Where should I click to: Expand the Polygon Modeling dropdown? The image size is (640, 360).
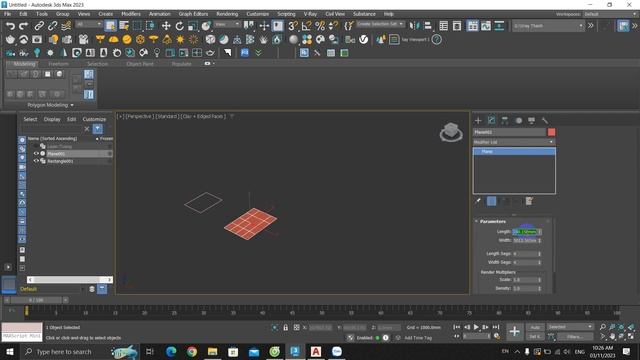pos(51,105)
